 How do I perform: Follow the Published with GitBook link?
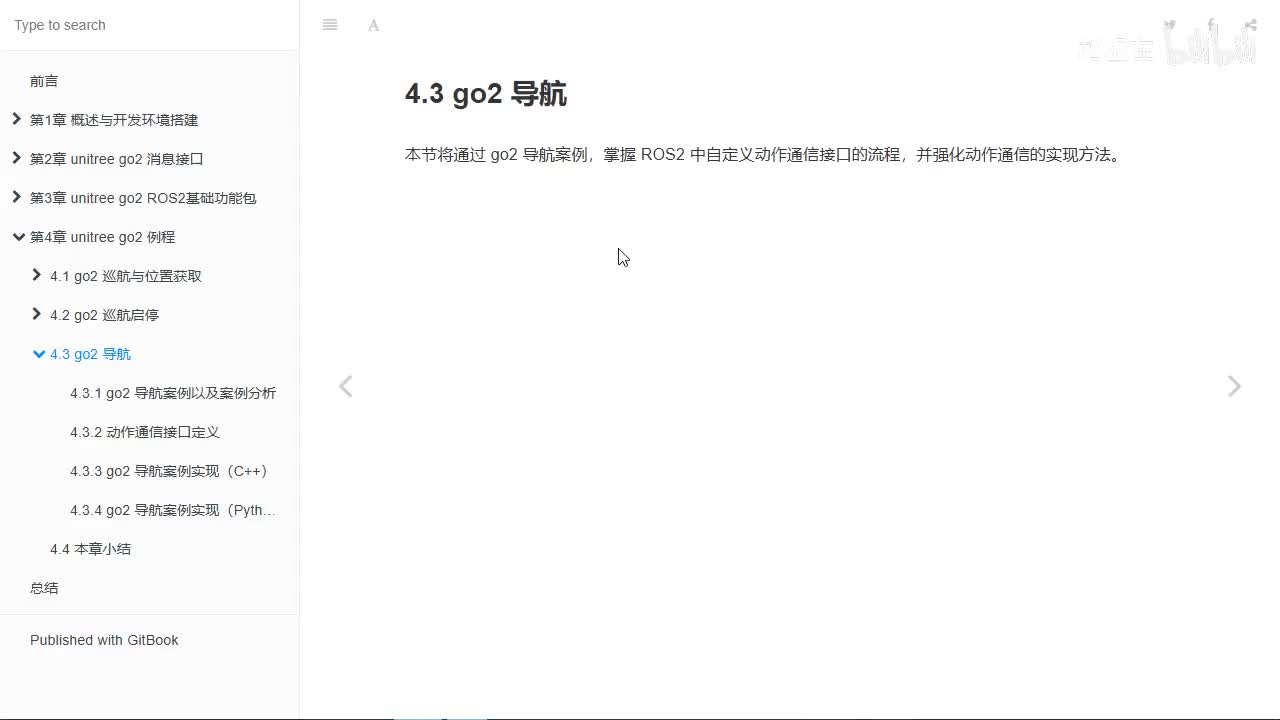[104, 640]
